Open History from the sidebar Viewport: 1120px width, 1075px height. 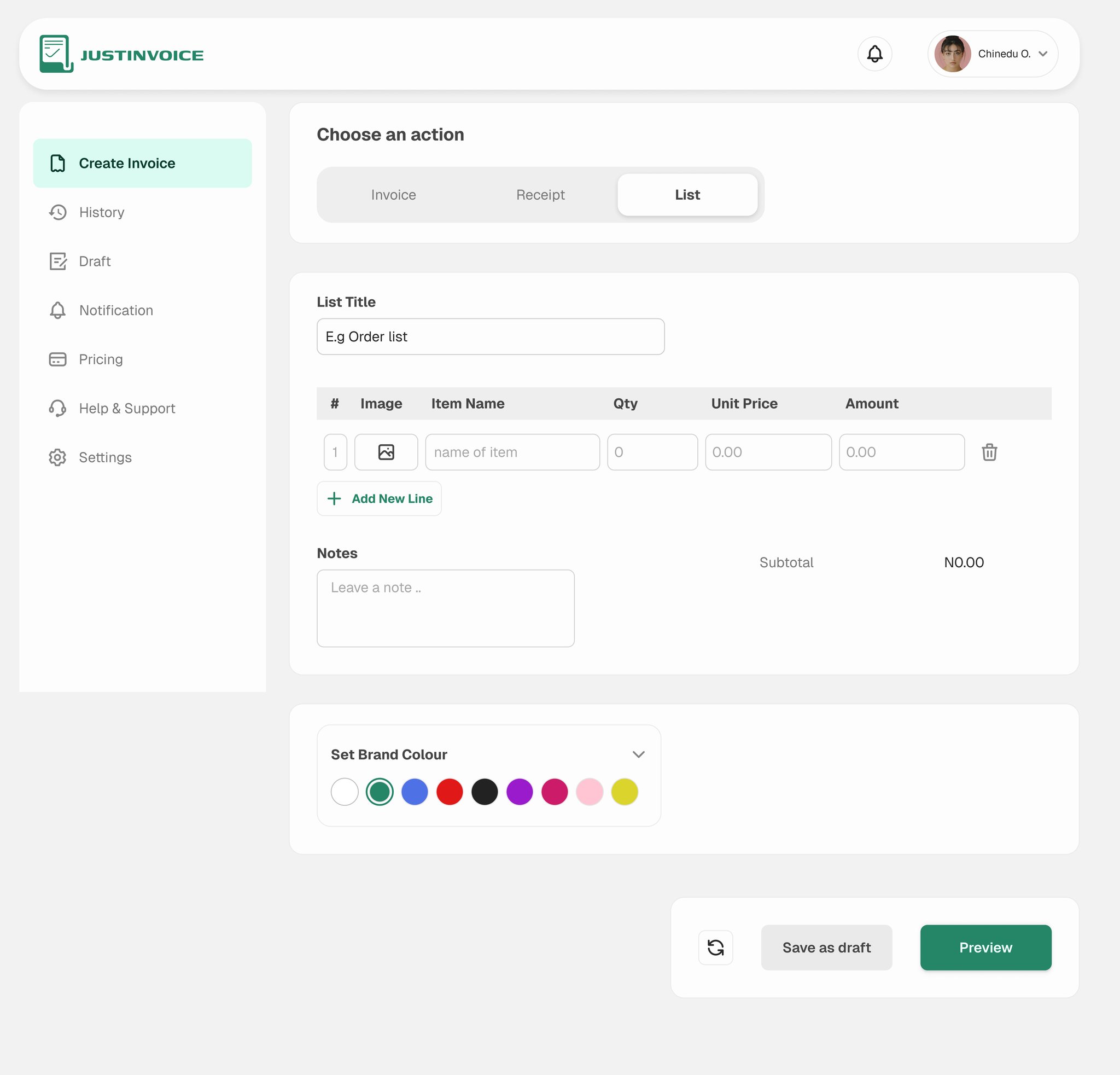click(x=101, y=213)
